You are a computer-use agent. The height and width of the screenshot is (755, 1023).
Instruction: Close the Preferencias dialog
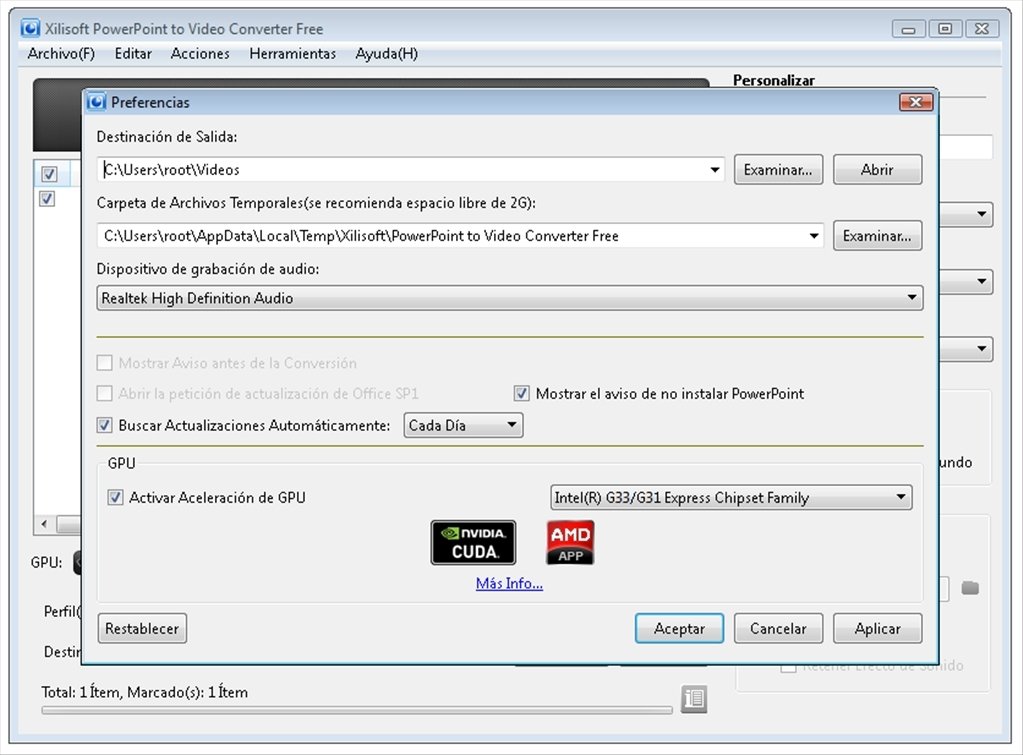916,102
